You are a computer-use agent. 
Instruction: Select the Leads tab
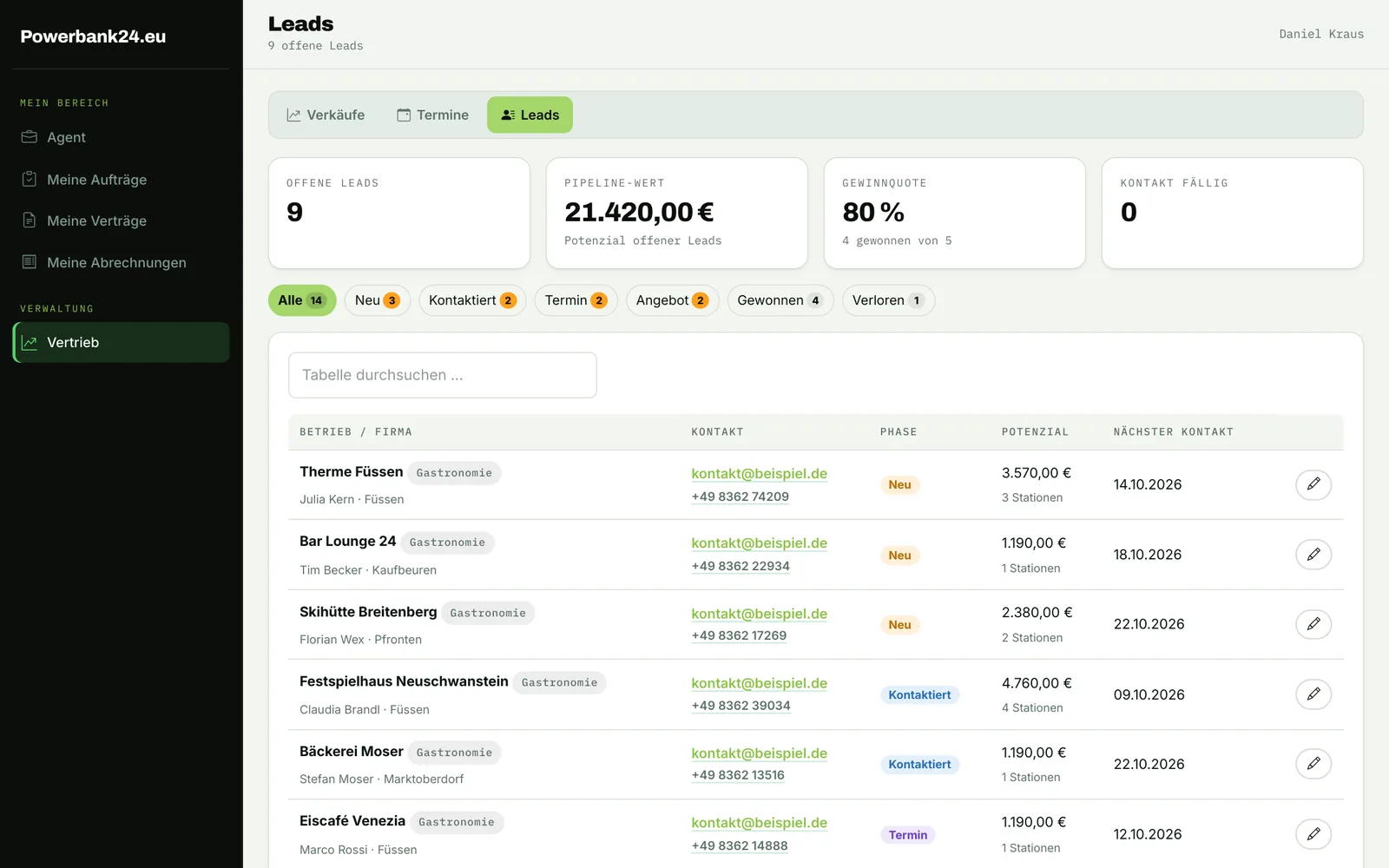530,115
